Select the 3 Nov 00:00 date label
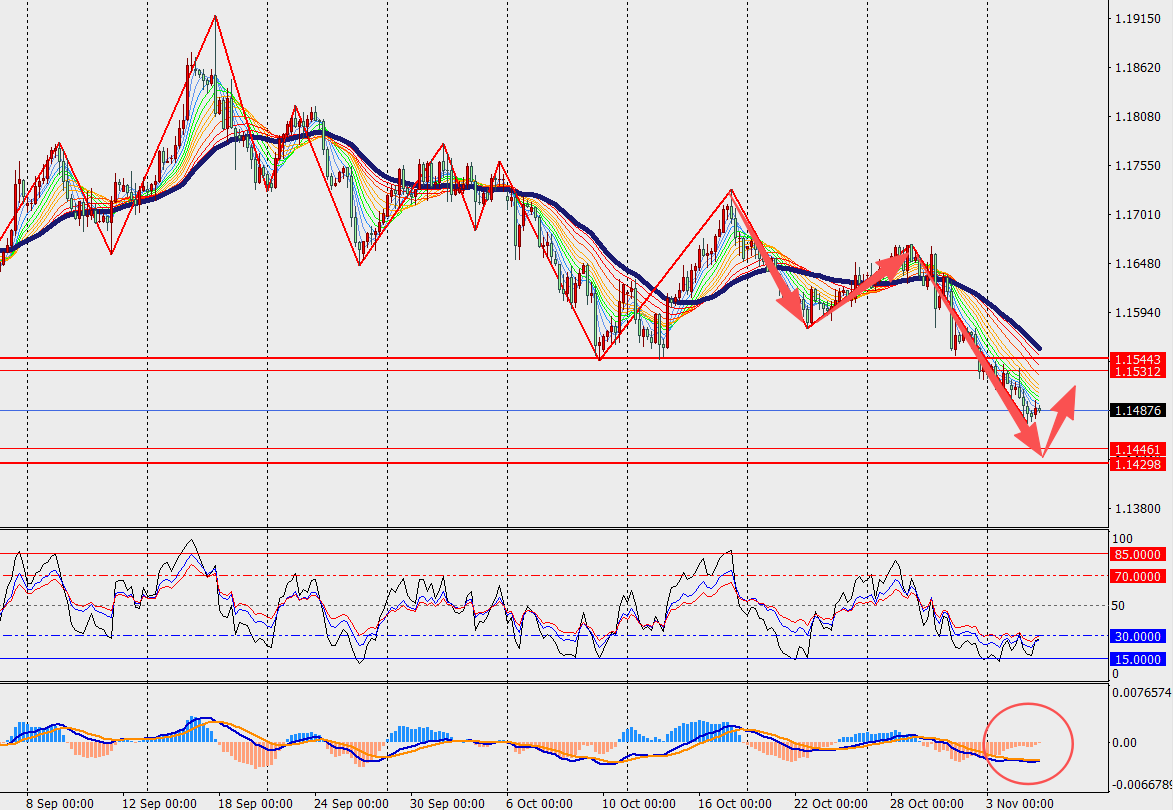 (1018, 802)
